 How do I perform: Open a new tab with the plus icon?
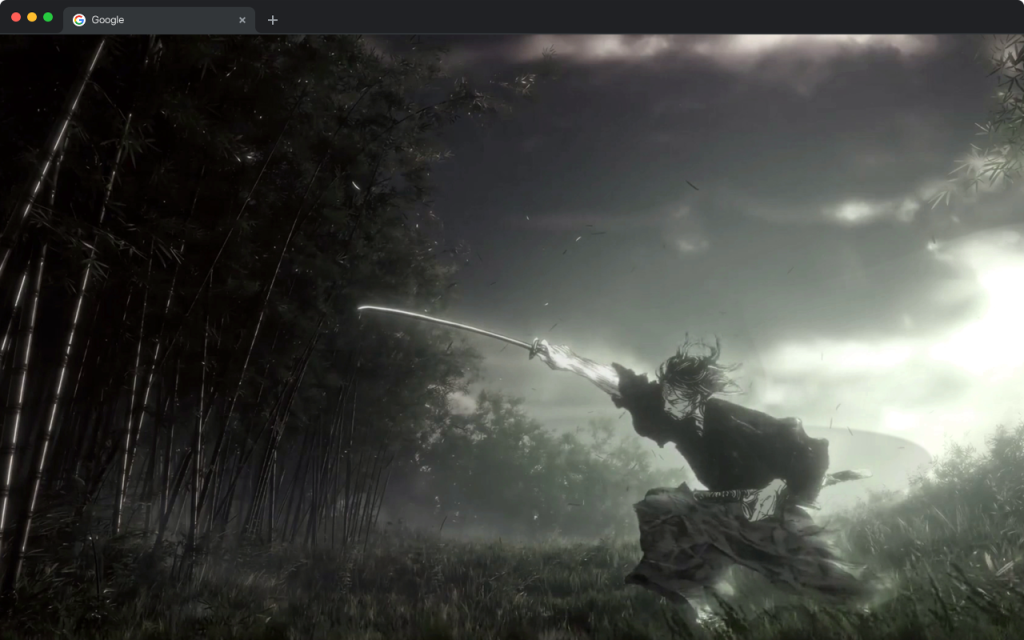[274, 19]
